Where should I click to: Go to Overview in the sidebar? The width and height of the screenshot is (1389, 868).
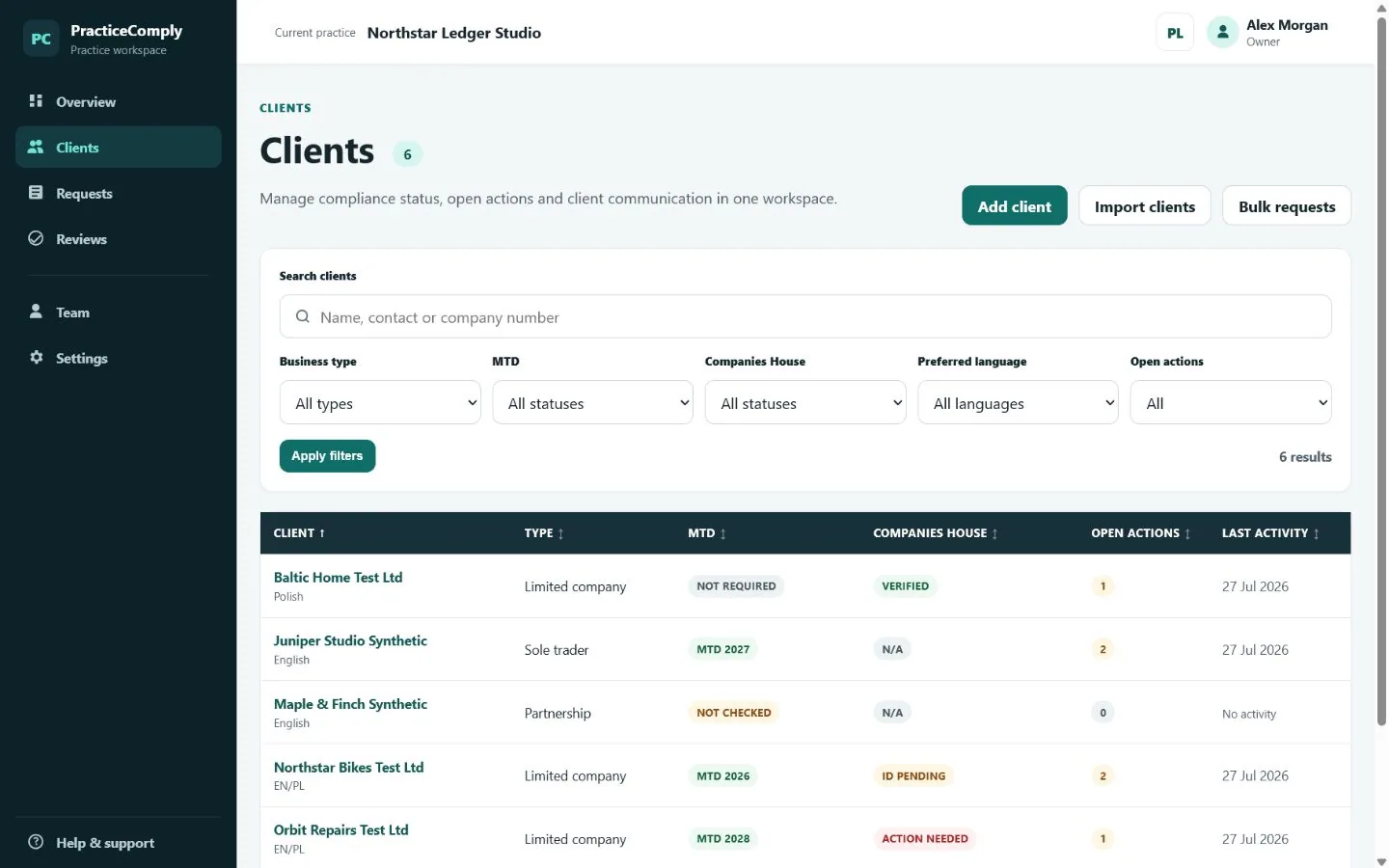119,101
